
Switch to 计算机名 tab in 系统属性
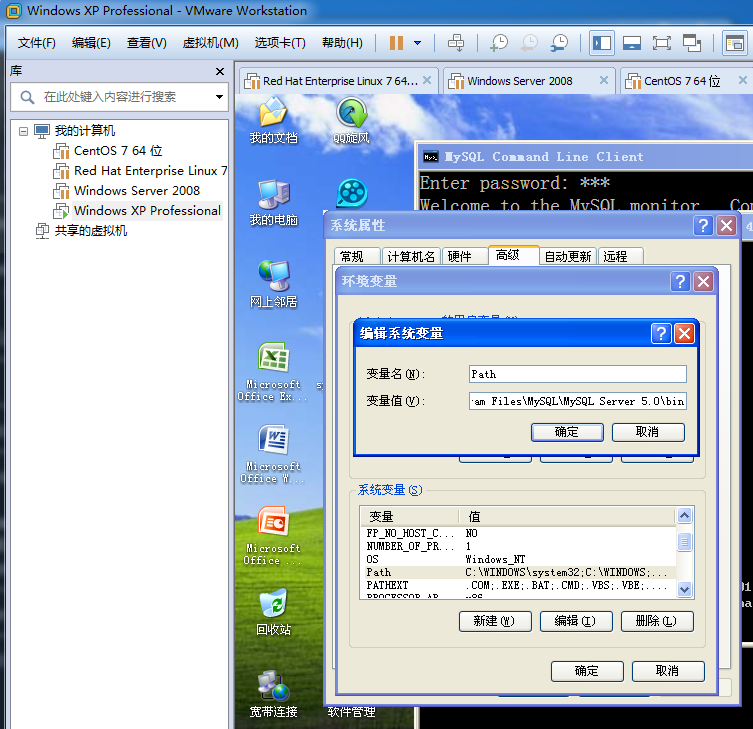(411, 256)
